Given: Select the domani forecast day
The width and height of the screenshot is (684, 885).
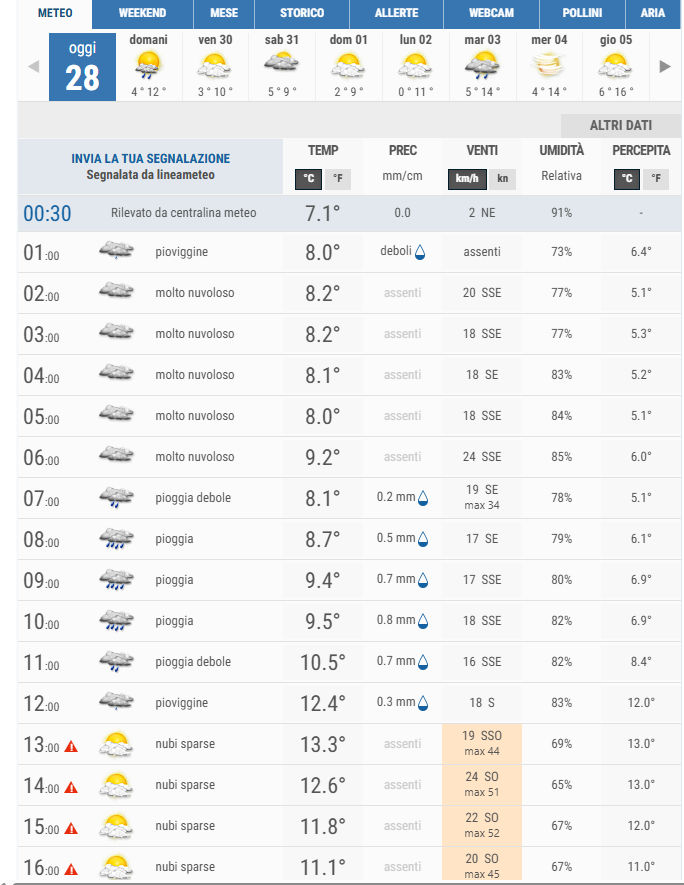Looking at the screenshot, I should [149, 63].
